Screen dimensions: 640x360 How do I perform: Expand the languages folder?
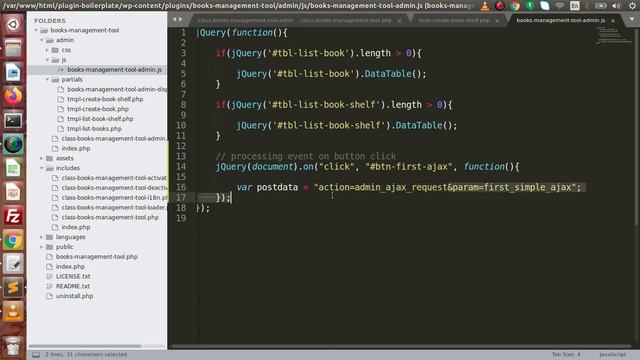pyautogui.click(x=42, y=237)
